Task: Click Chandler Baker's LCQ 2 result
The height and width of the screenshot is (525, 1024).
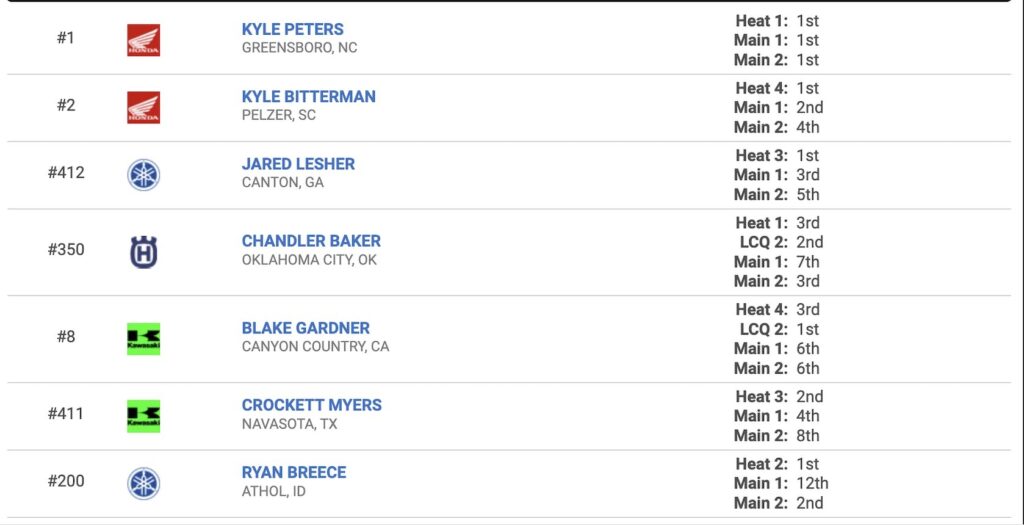Action: point(781,242)
